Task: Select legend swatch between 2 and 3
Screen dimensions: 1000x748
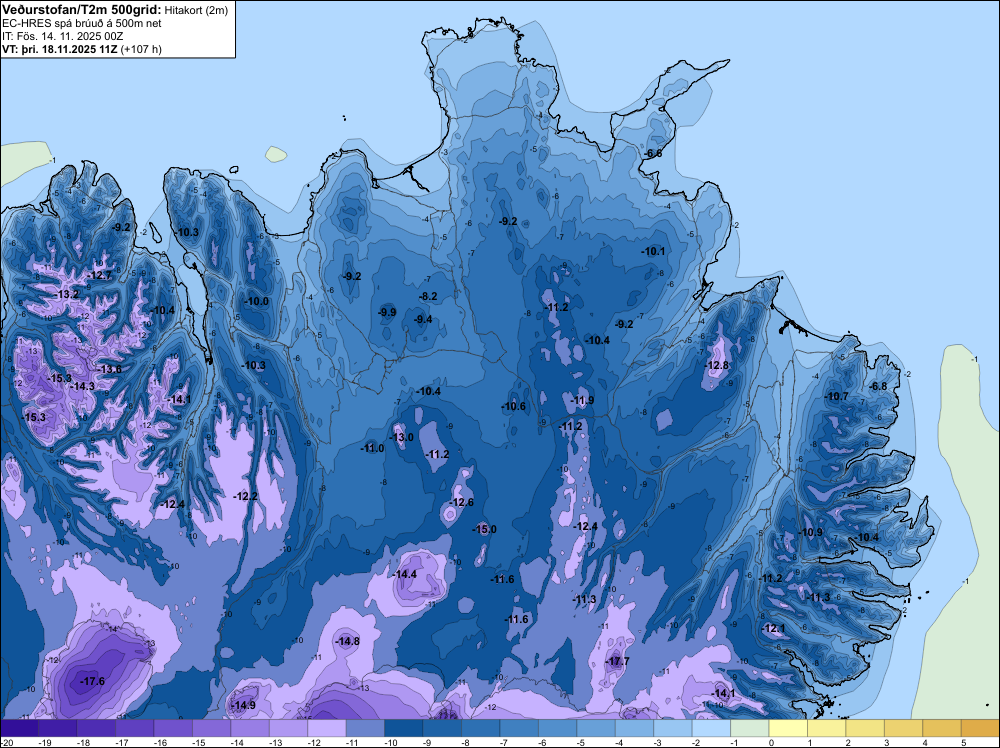Action: coord(865,729)
